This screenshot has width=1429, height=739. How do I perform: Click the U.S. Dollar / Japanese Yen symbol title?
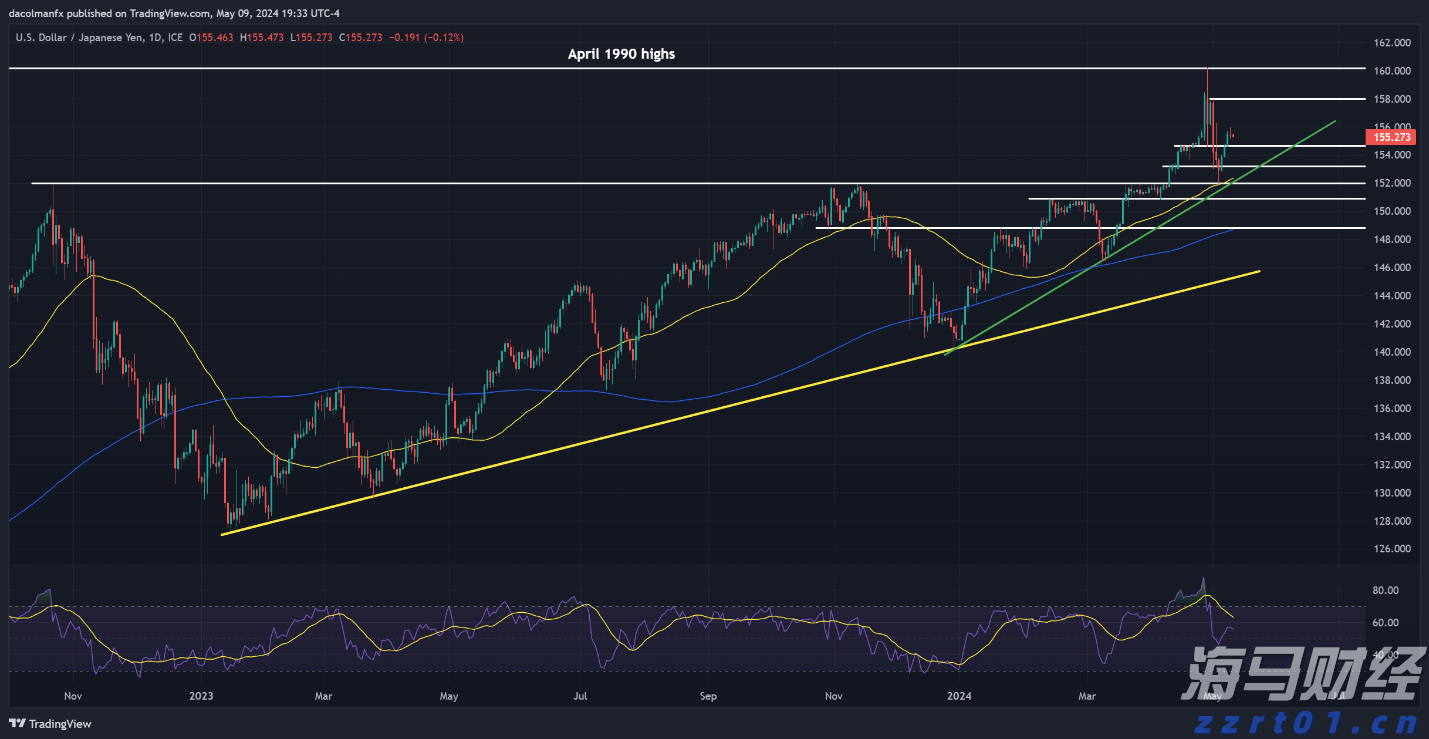(x=80, y=37)
